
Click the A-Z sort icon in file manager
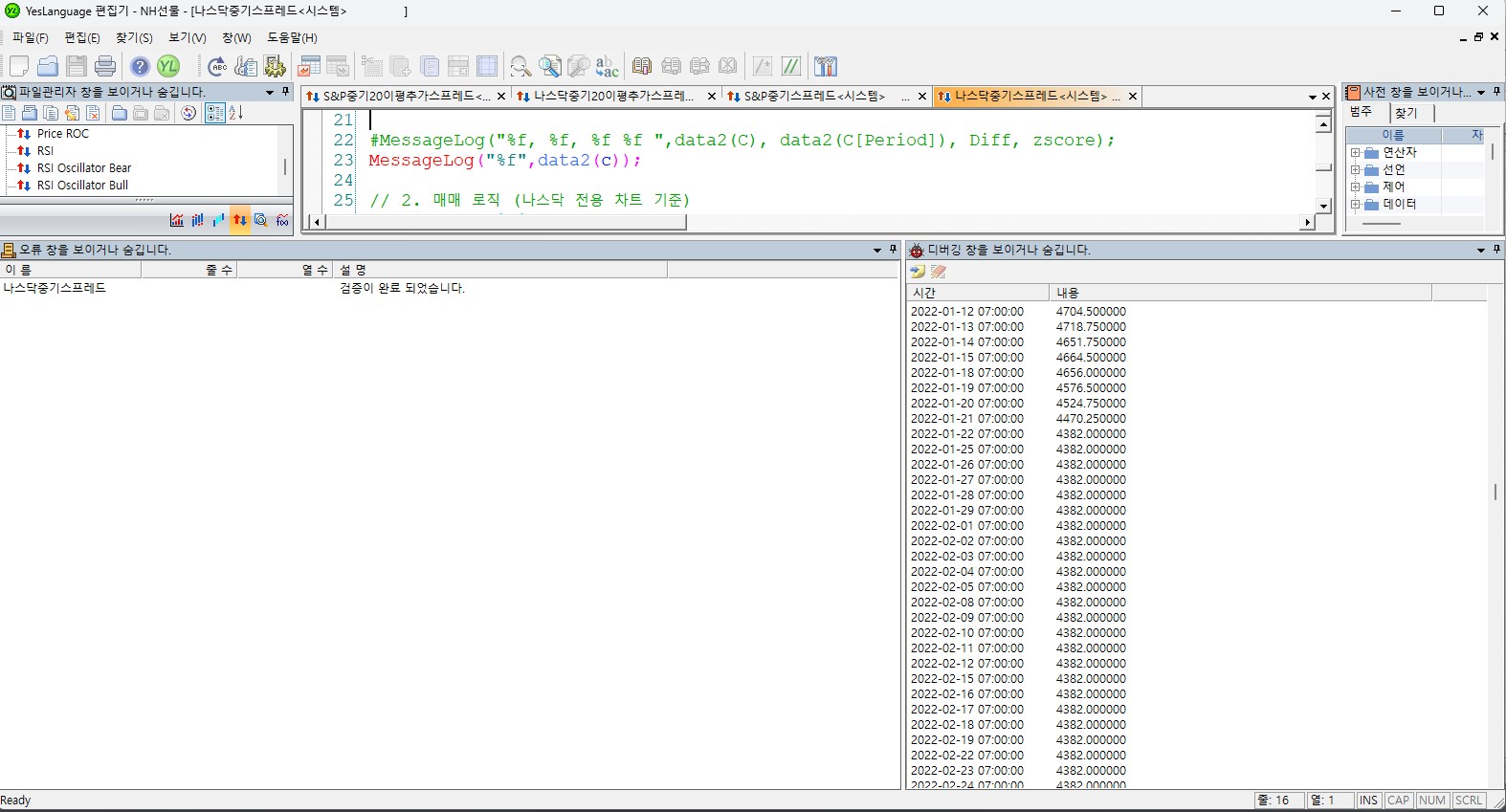236,113
